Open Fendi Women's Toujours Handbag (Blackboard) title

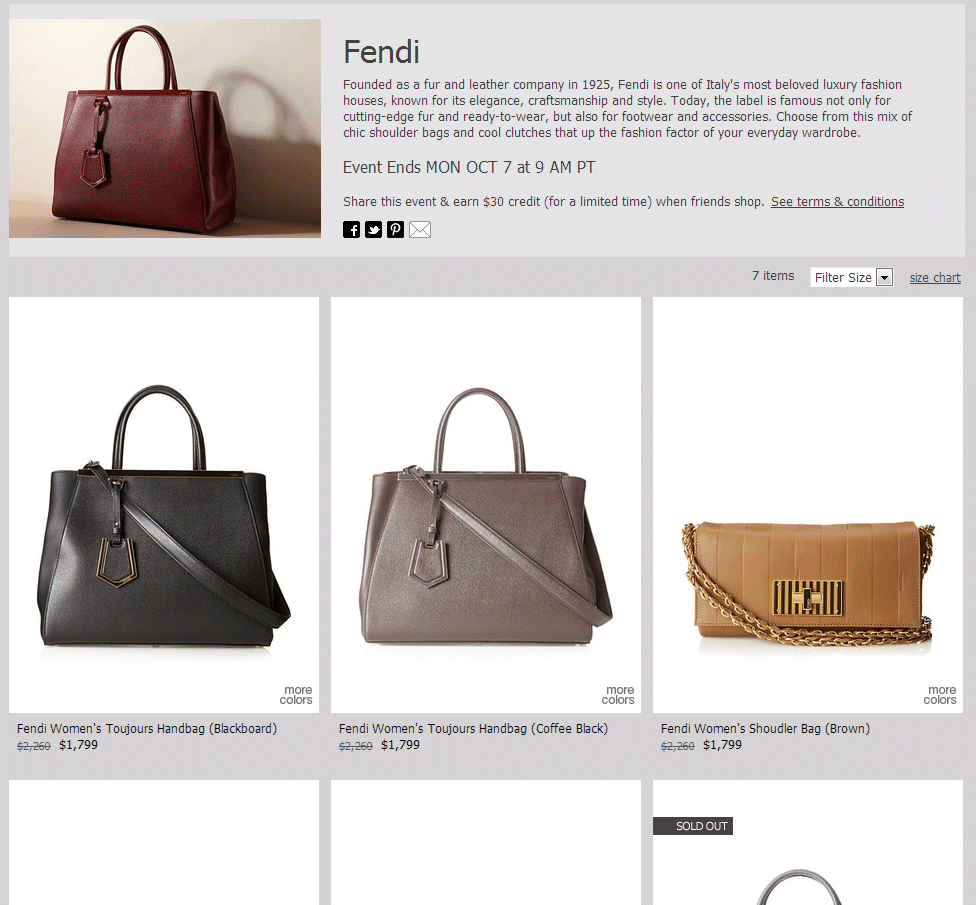pyautogui.click(x=147, y=728)
